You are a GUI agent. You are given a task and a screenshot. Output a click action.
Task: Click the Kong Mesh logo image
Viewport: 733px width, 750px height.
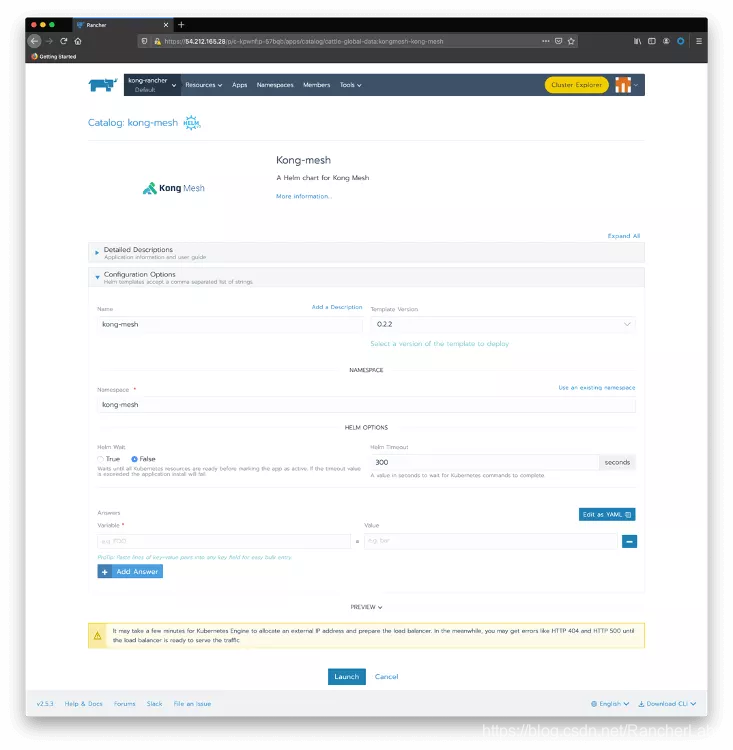tap(174, 188)
